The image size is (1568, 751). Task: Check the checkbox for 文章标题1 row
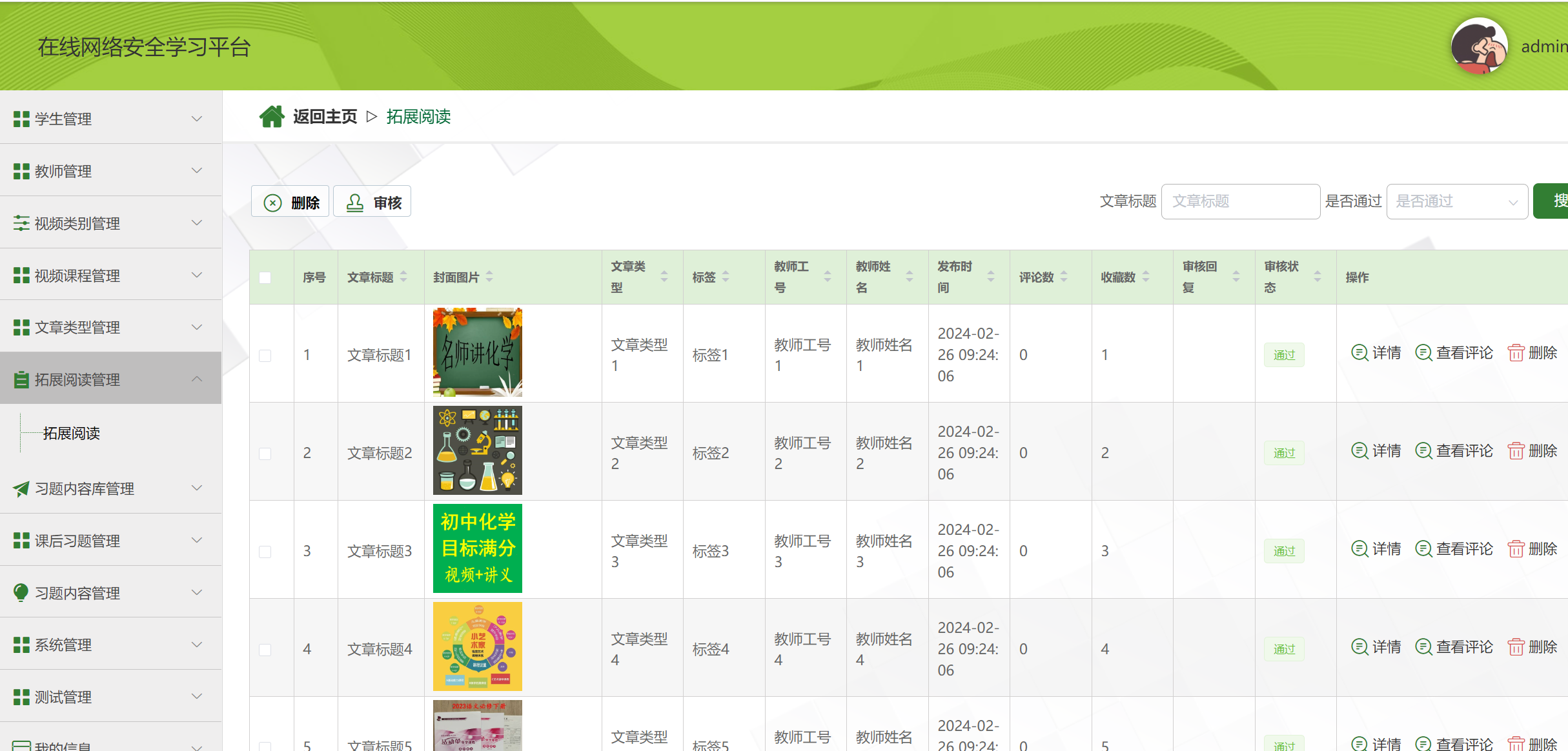click(x=265, y=355)
